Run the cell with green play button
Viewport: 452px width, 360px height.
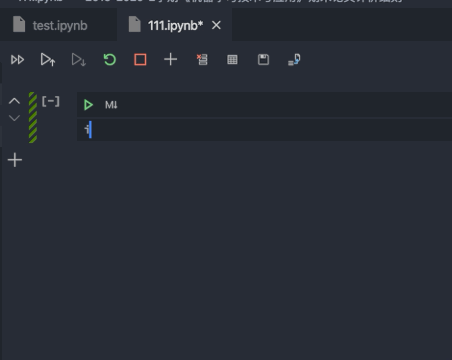click(88, 105)
